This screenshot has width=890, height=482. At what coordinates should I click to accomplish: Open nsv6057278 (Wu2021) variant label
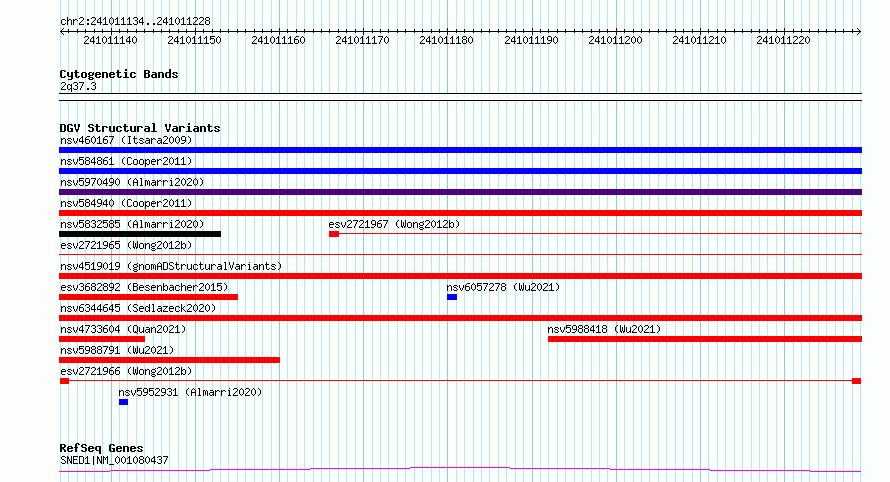point(503,287)
